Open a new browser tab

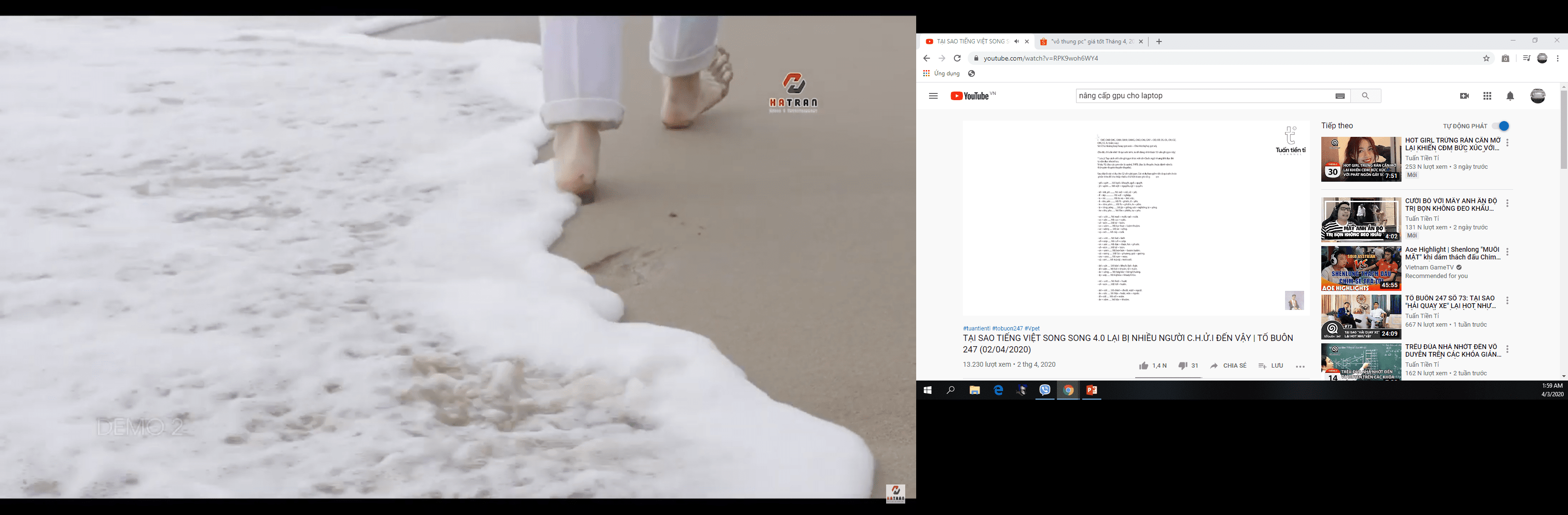[1159, 41]
